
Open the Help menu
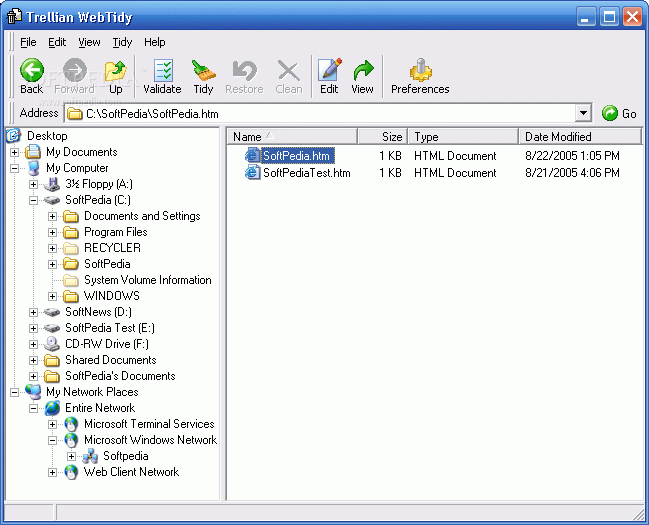tap(155, 42)
